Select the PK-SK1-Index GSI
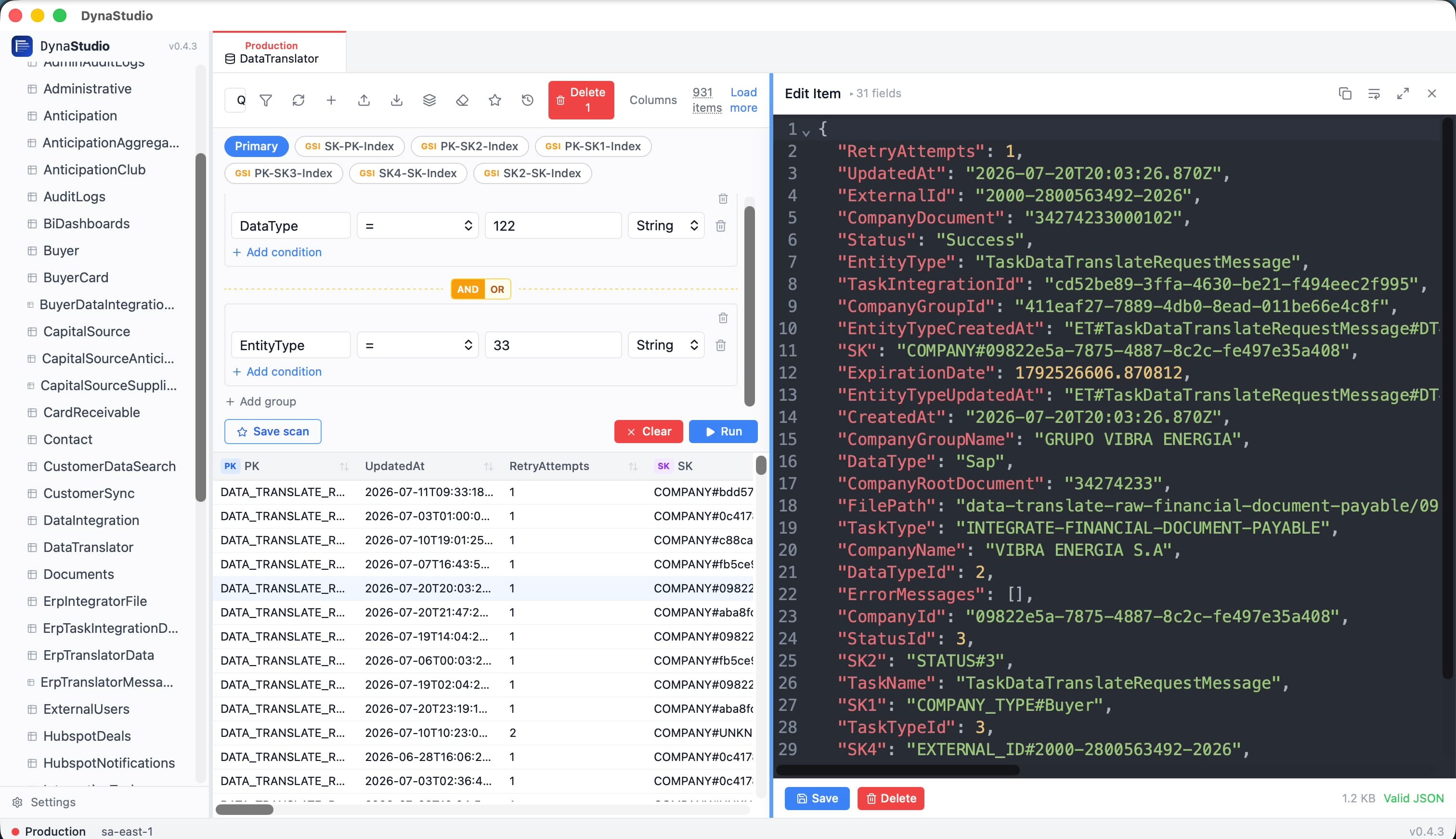The width and height of the screenshot is (1456, 839). [593, 146]
